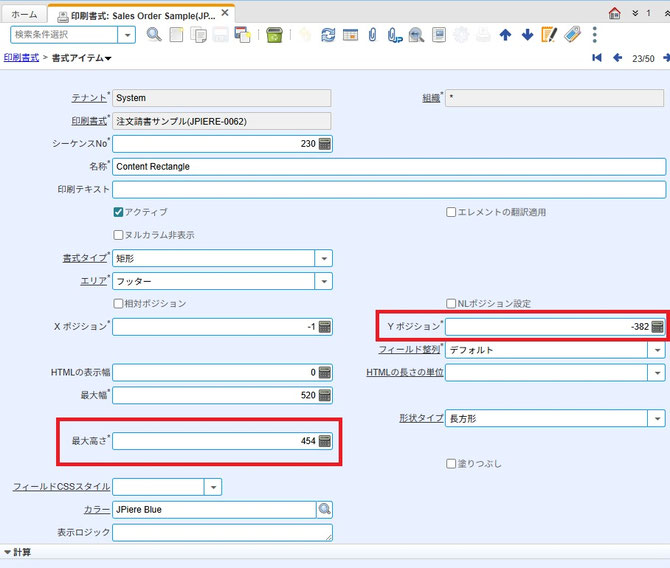This screenshot has height=568, width=670.
Task: Check the 塗りつぶし checkbox
Action: 451,464
